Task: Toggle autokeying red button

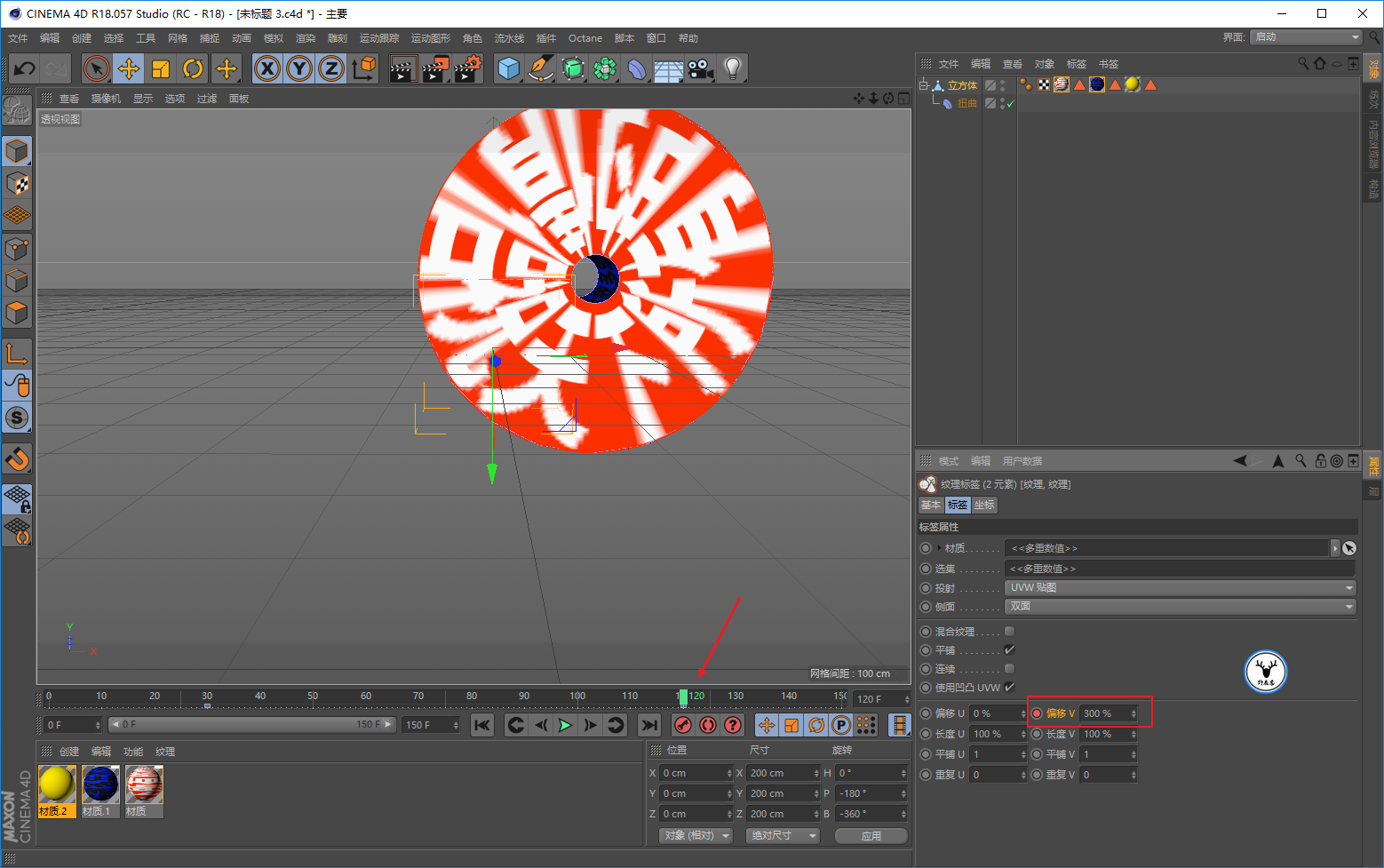Action: (x=708, y=725)
